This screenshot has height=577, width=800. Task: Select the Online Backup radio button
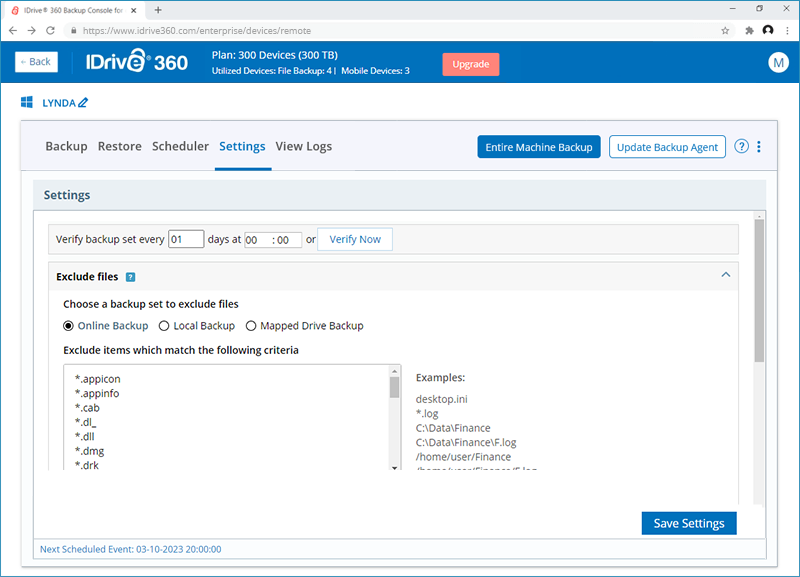(x=69, y=326)
